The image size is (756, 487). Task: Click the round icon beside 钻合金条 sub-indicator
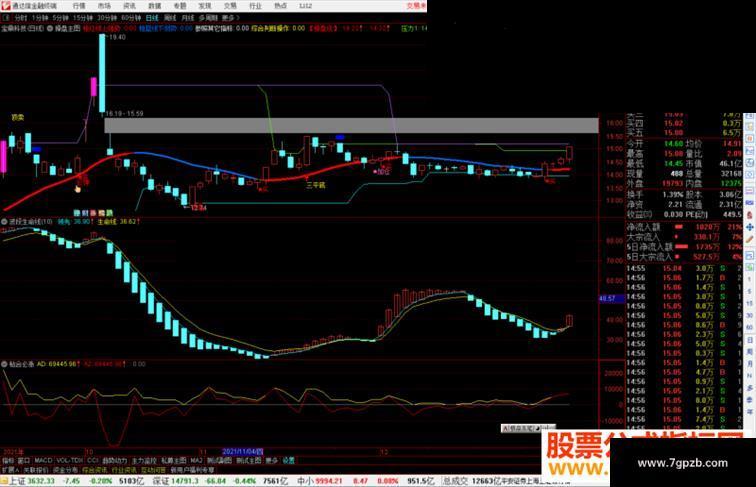tap(4, 364)
